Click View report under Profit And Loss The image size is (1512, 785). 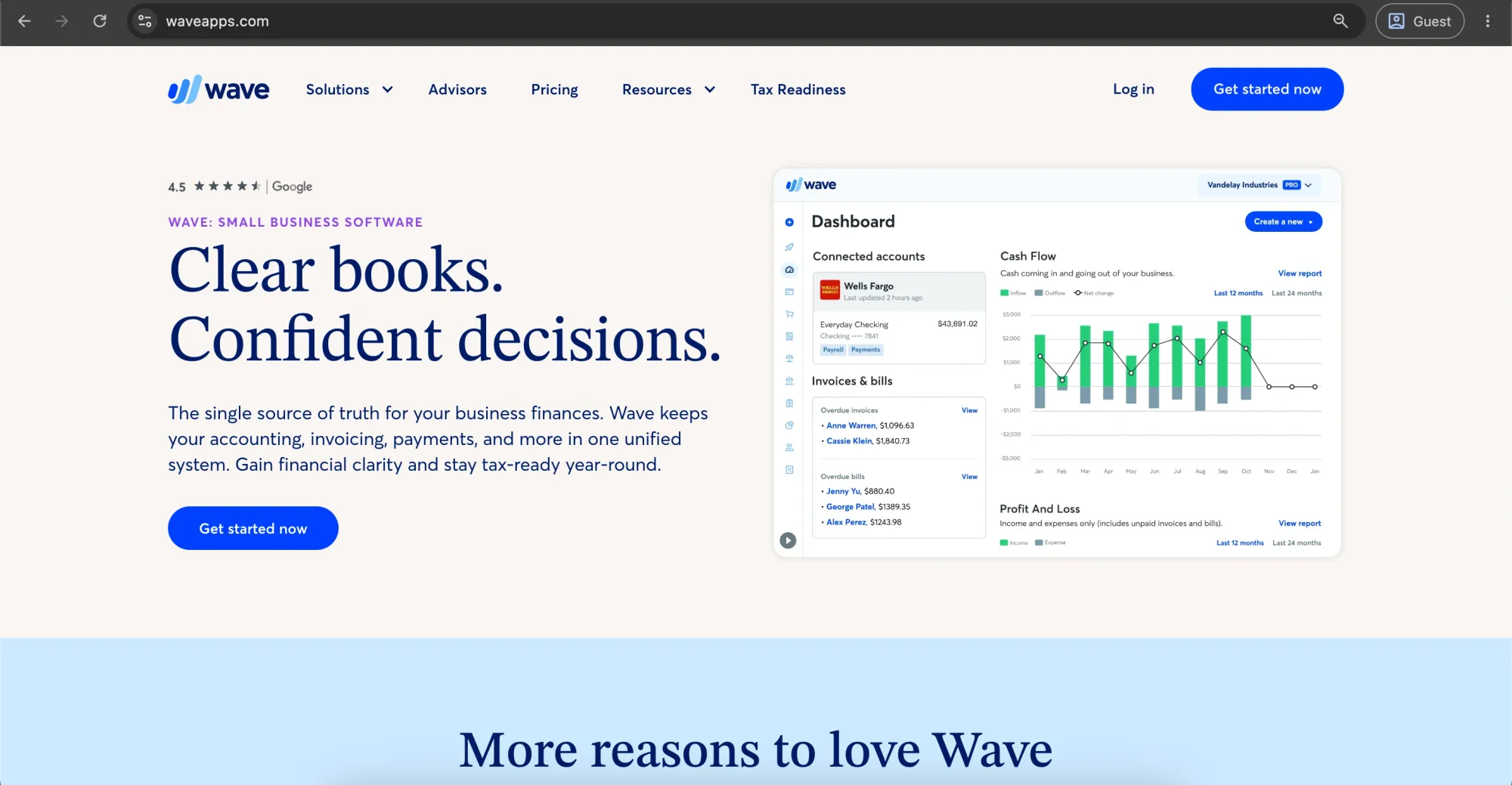click(x=1300, y=523)
